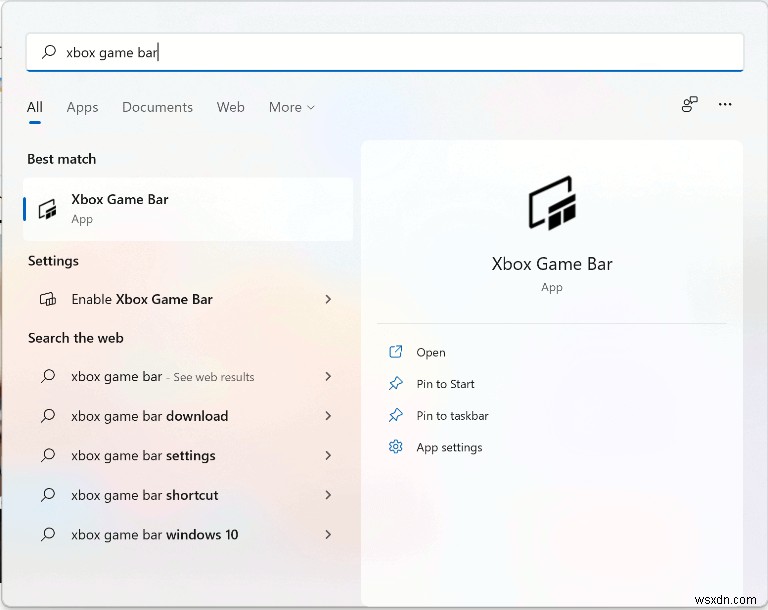
Task: Select 'xbox game bar - See web results'
Action: [188, 376]
